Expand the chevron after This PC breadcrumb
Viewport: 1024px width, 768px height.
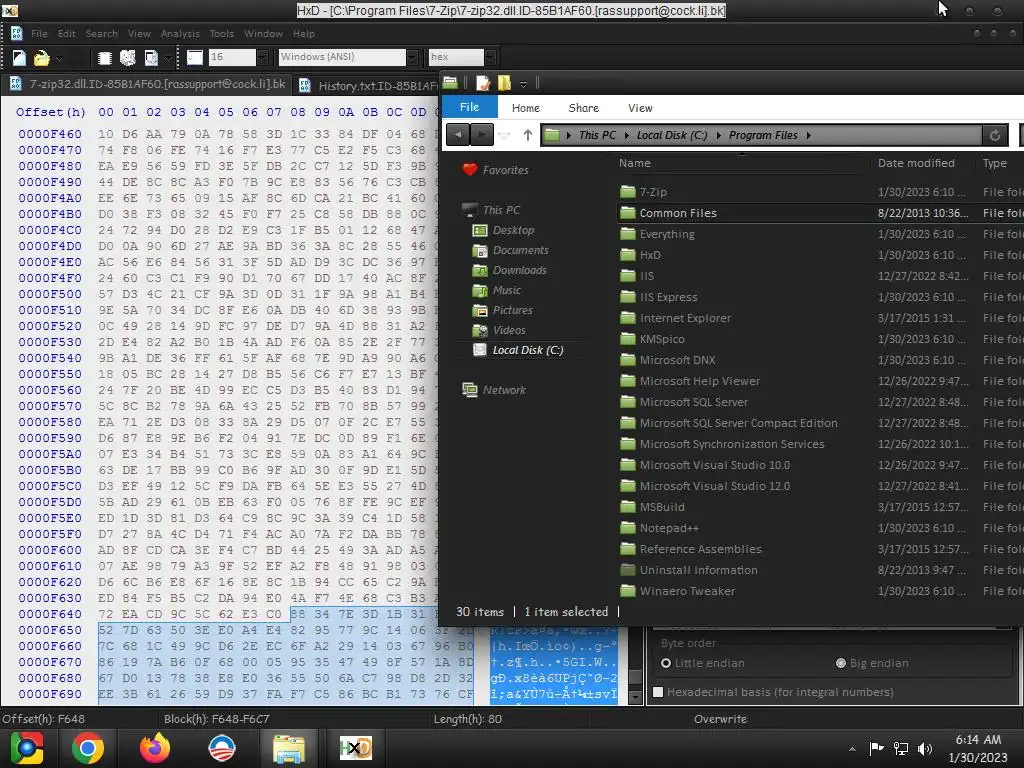(x=626, y=135)
